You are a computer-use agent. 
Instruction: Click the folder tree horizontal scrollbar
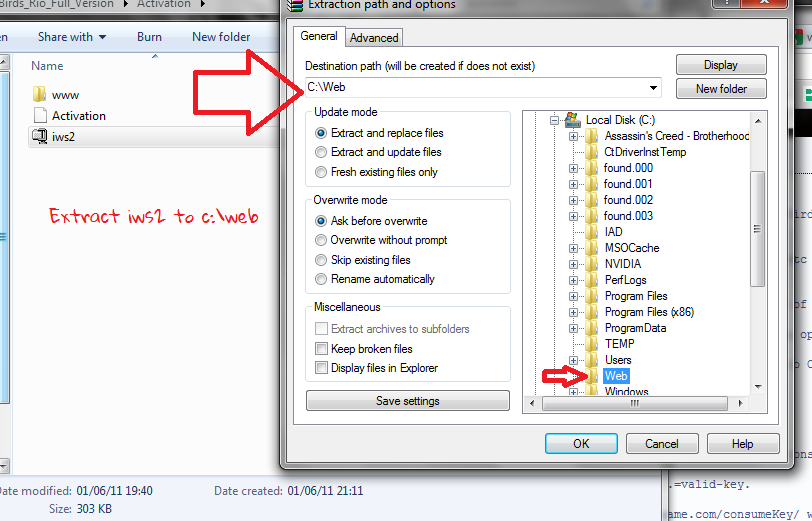point(635,403)
